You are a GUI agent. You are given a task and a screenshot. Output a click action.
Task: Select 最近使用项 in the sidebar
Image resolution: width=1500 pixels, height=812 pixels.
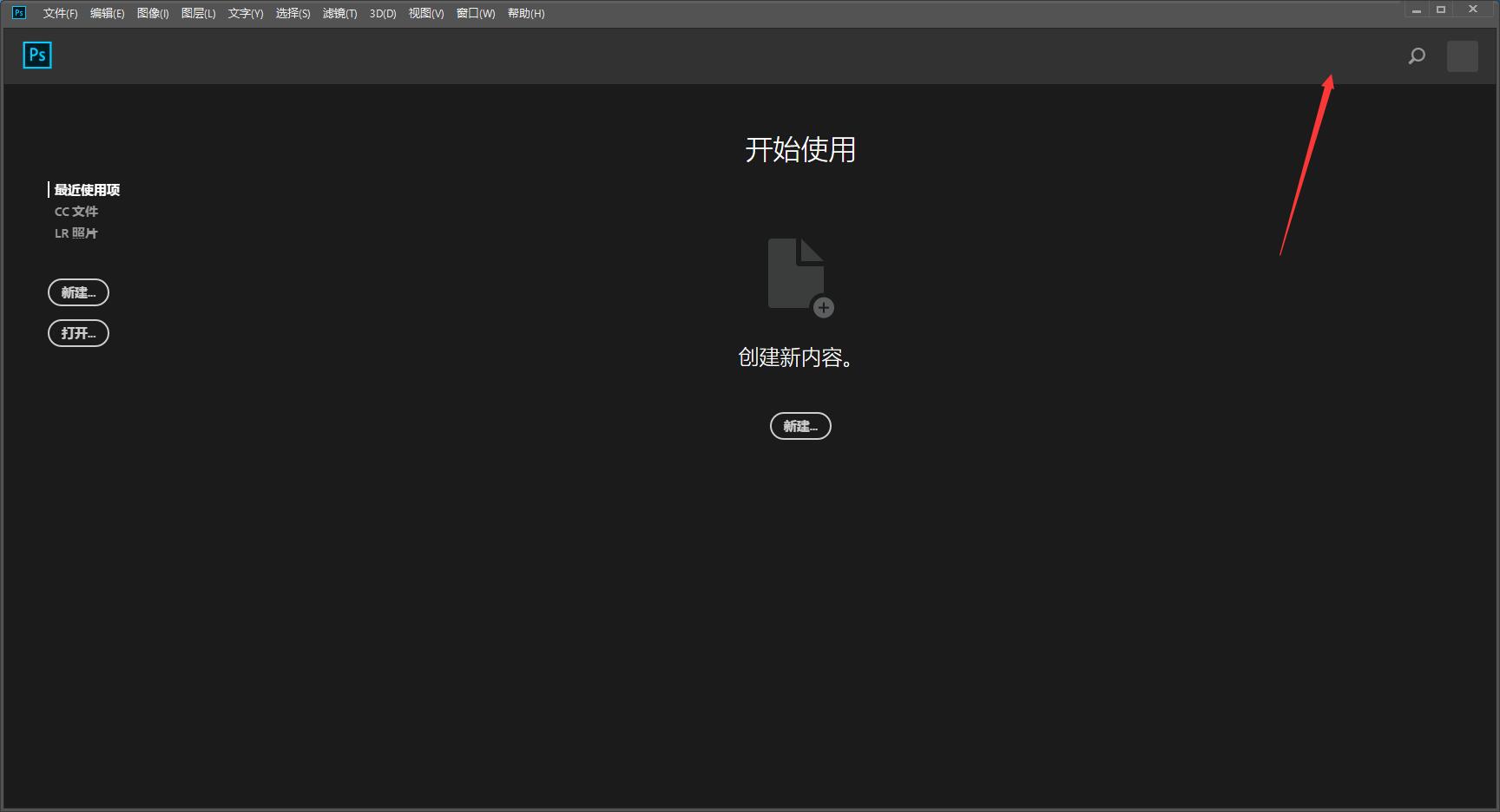click(x=86, y=189)
